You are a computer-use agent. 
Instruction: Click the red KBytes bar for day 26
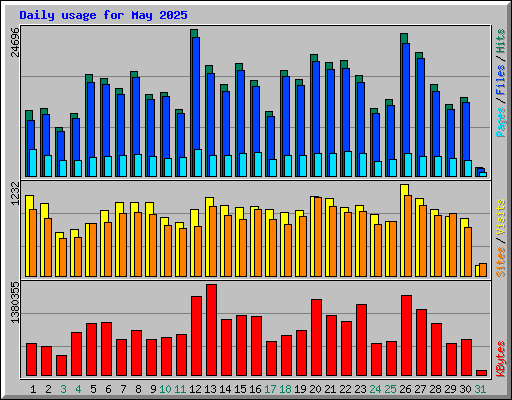(x=406, y=336)
